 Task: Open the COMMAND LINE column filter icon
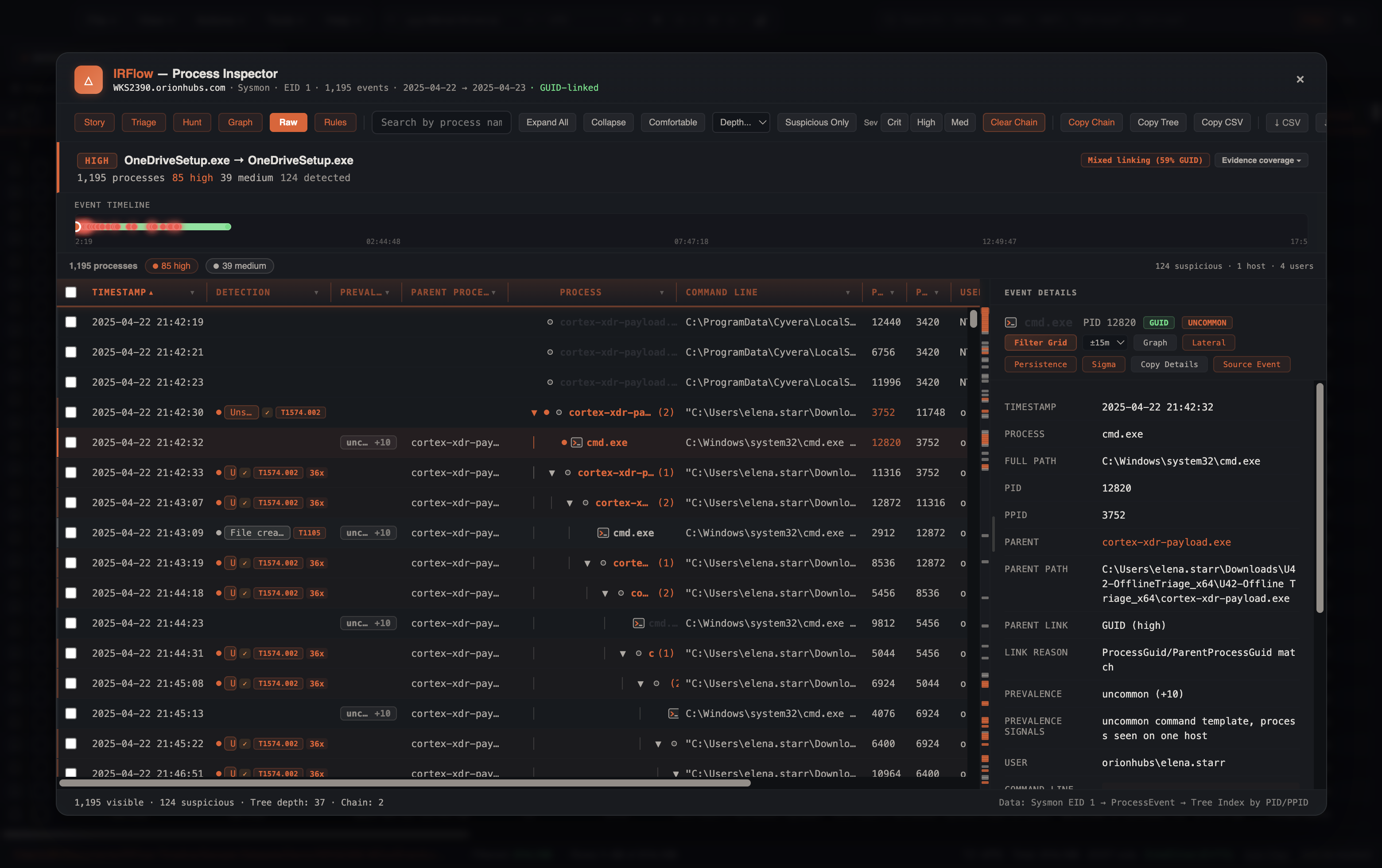[848, 293]
